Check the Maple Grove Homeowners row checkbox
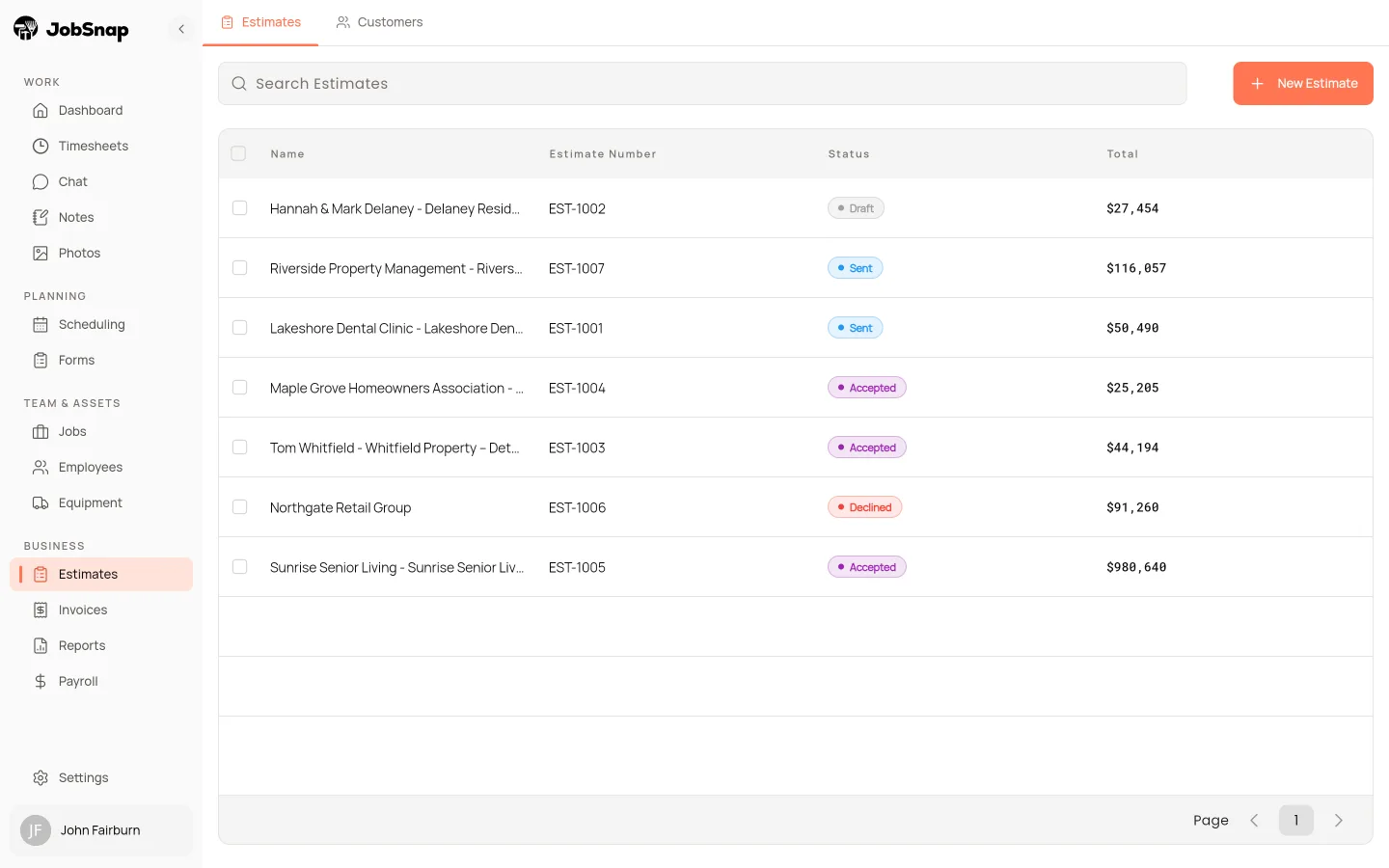The image size is (1389, 868). pos(240,388)
